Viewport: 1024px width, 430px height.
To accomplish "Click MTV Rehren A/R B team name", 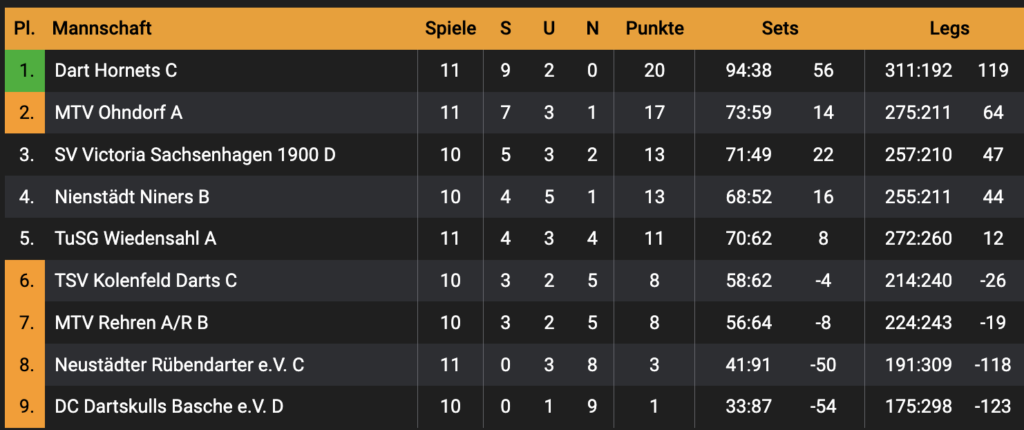I will point(131,323).
